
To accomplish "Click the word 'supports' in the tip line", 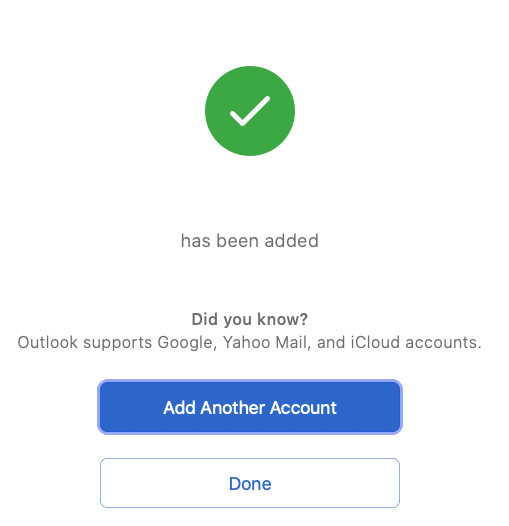I will point(117,344).
